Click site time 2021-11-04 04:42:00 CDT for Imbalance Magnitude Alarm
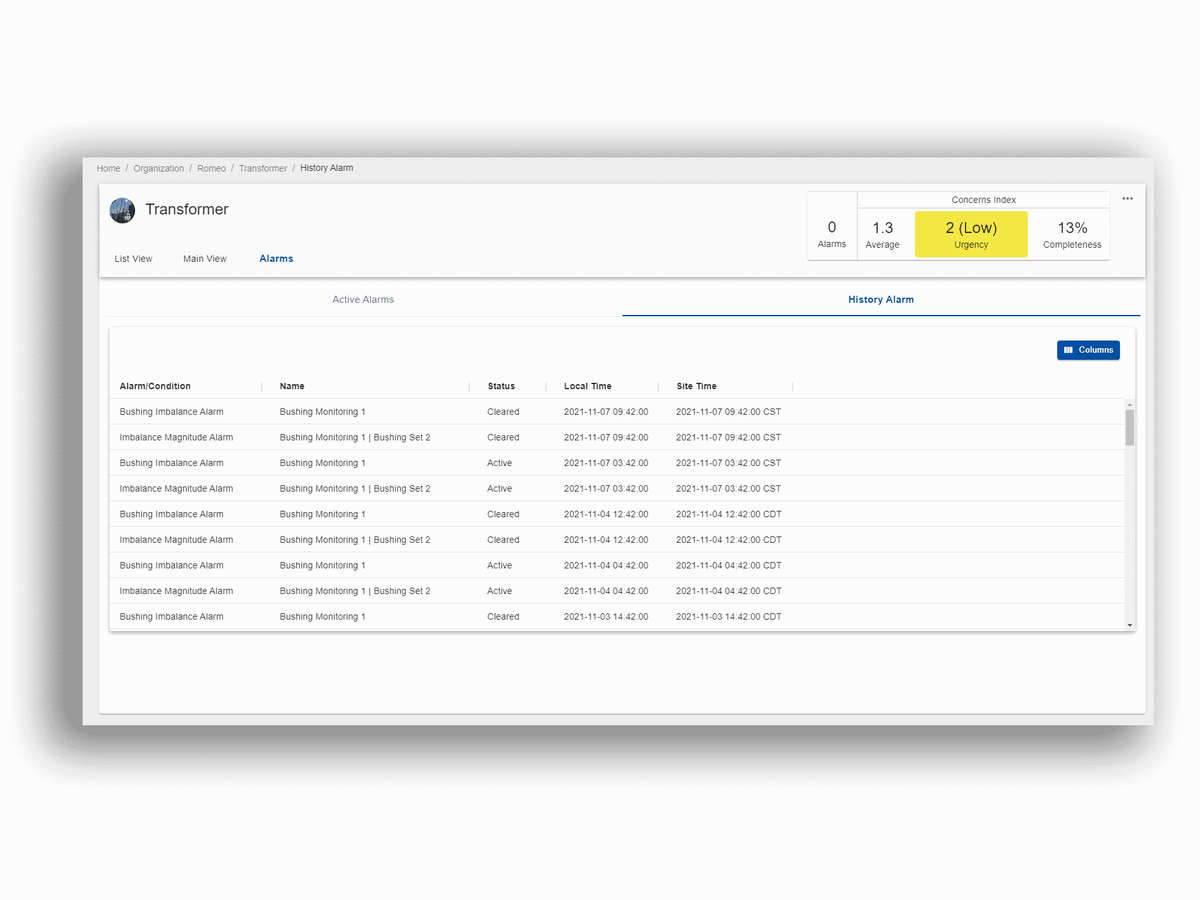1200x900 pixels. tap(729, 591)
